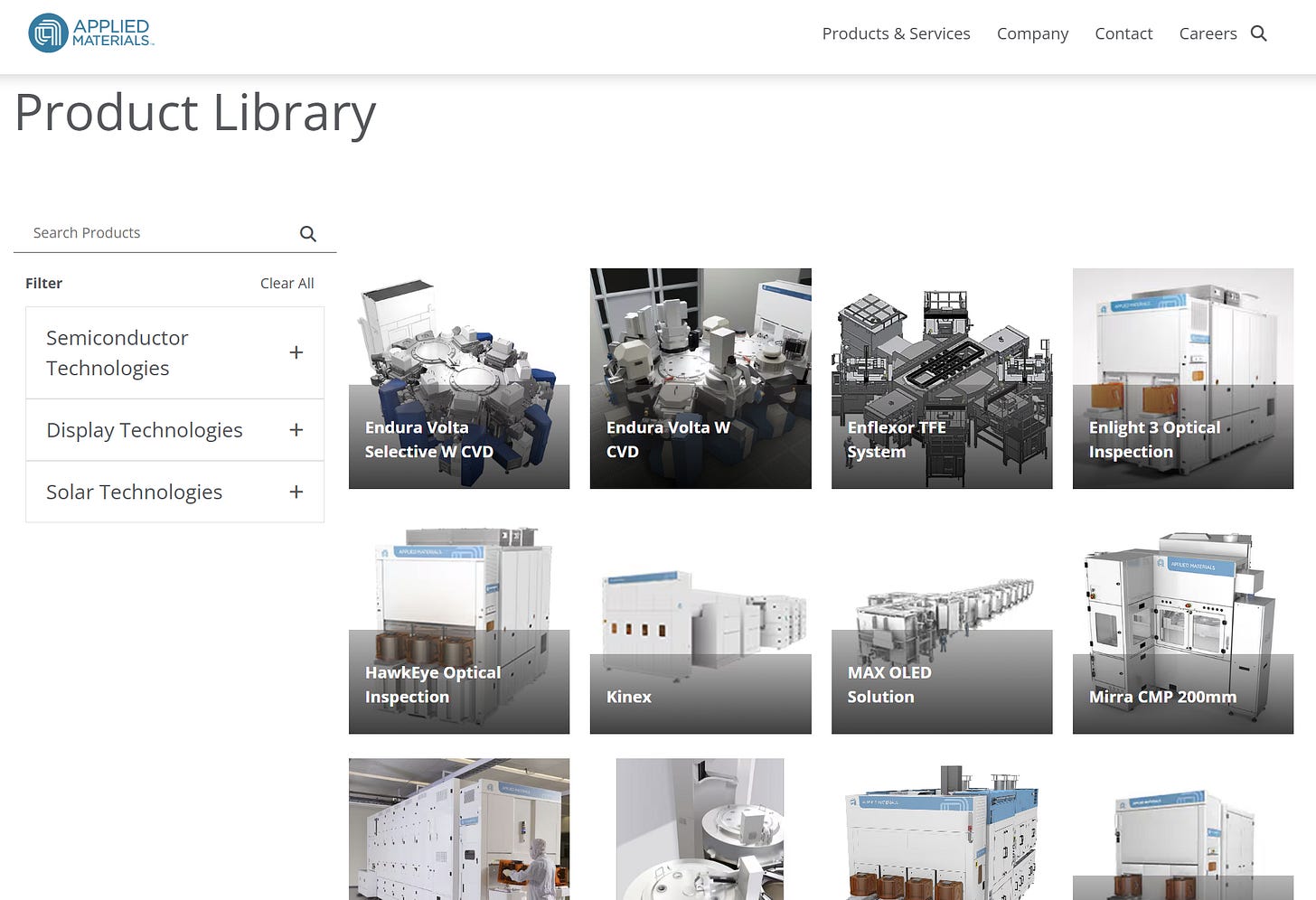
Task: Open the Kinex product card
Action: (x=700, y=623)
